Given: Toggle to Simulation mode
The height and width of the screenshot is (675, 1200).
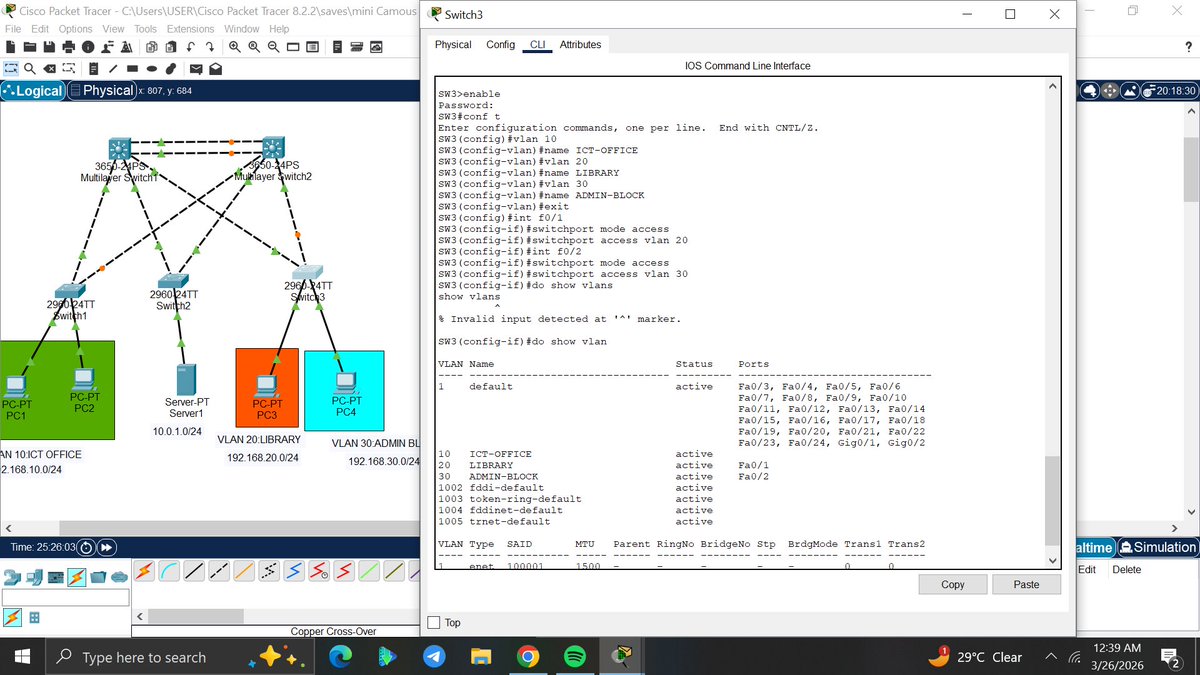Looking at the screenshot, I should coord(1159,547).
